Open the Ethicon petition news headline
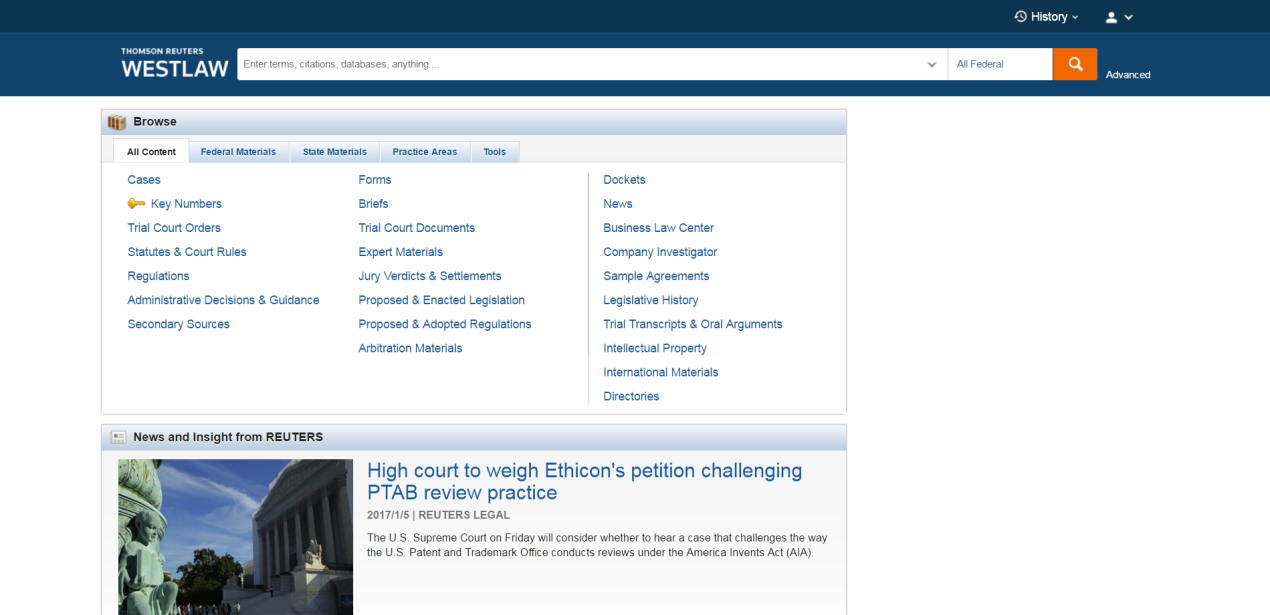 tap(585, 481)
